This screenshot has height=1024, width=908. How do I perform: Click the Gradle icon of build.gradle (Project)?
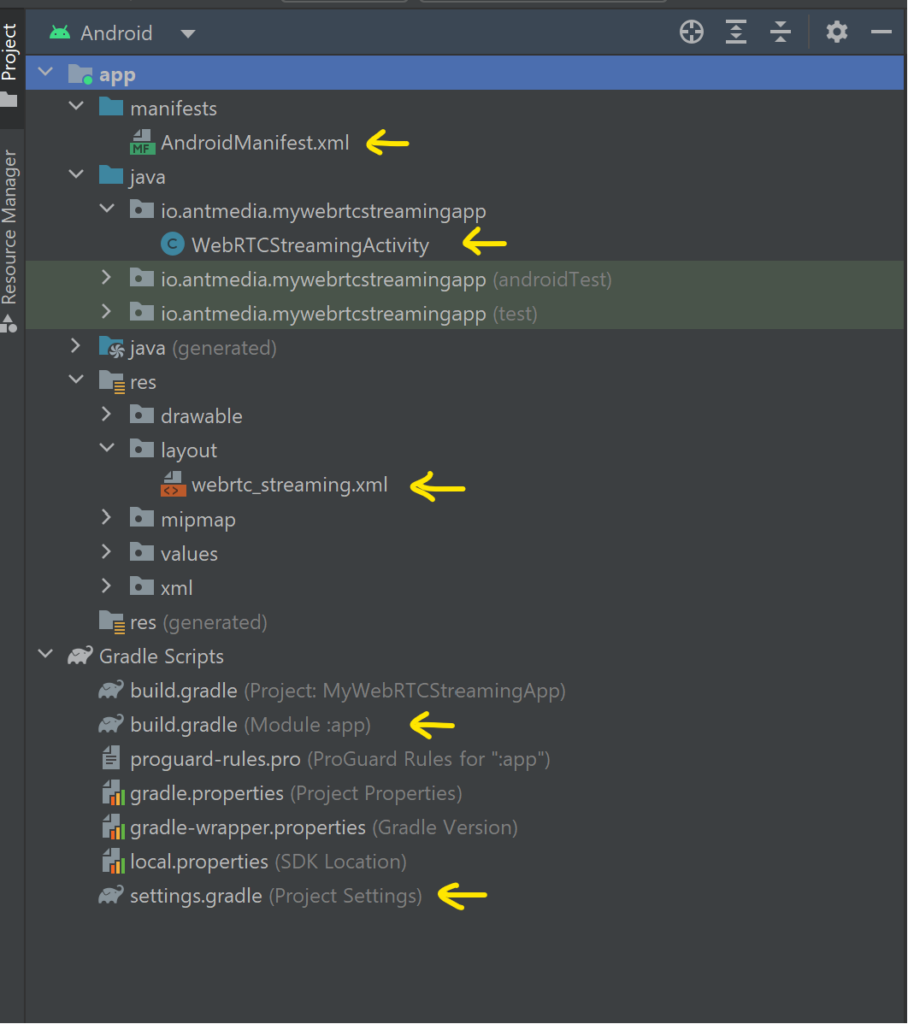pos(110,690)
